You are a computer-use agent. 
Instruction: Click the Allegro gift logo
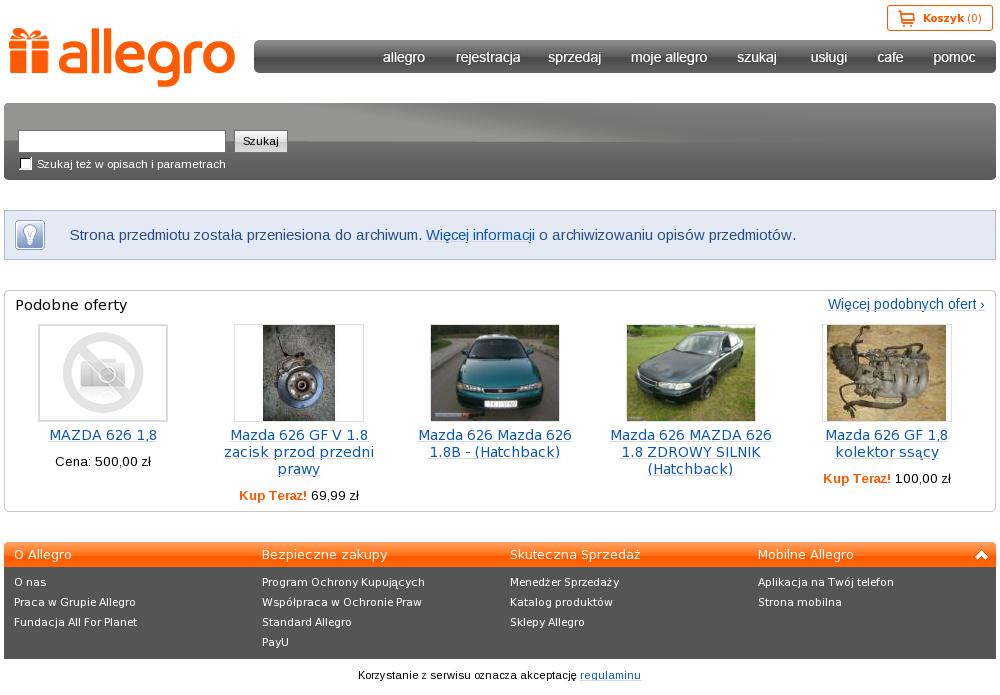[x=122, y=57]
